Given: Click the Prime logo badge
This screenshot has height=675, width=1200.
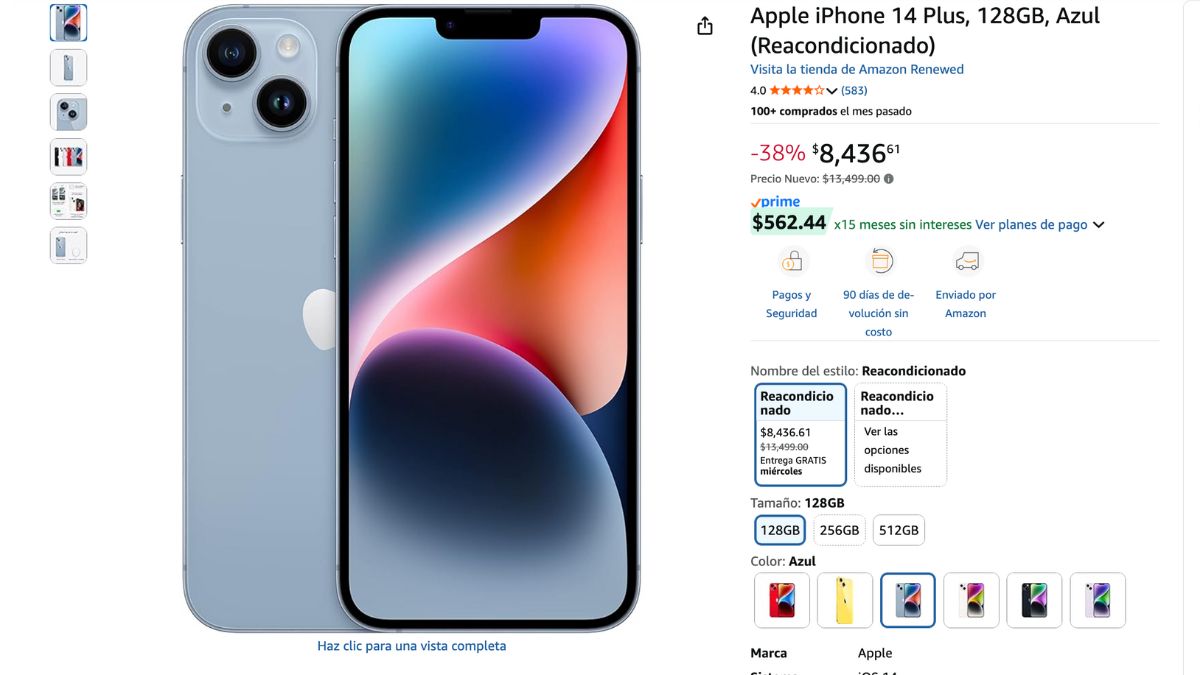Looking at the screenshot, I should 775,202.
